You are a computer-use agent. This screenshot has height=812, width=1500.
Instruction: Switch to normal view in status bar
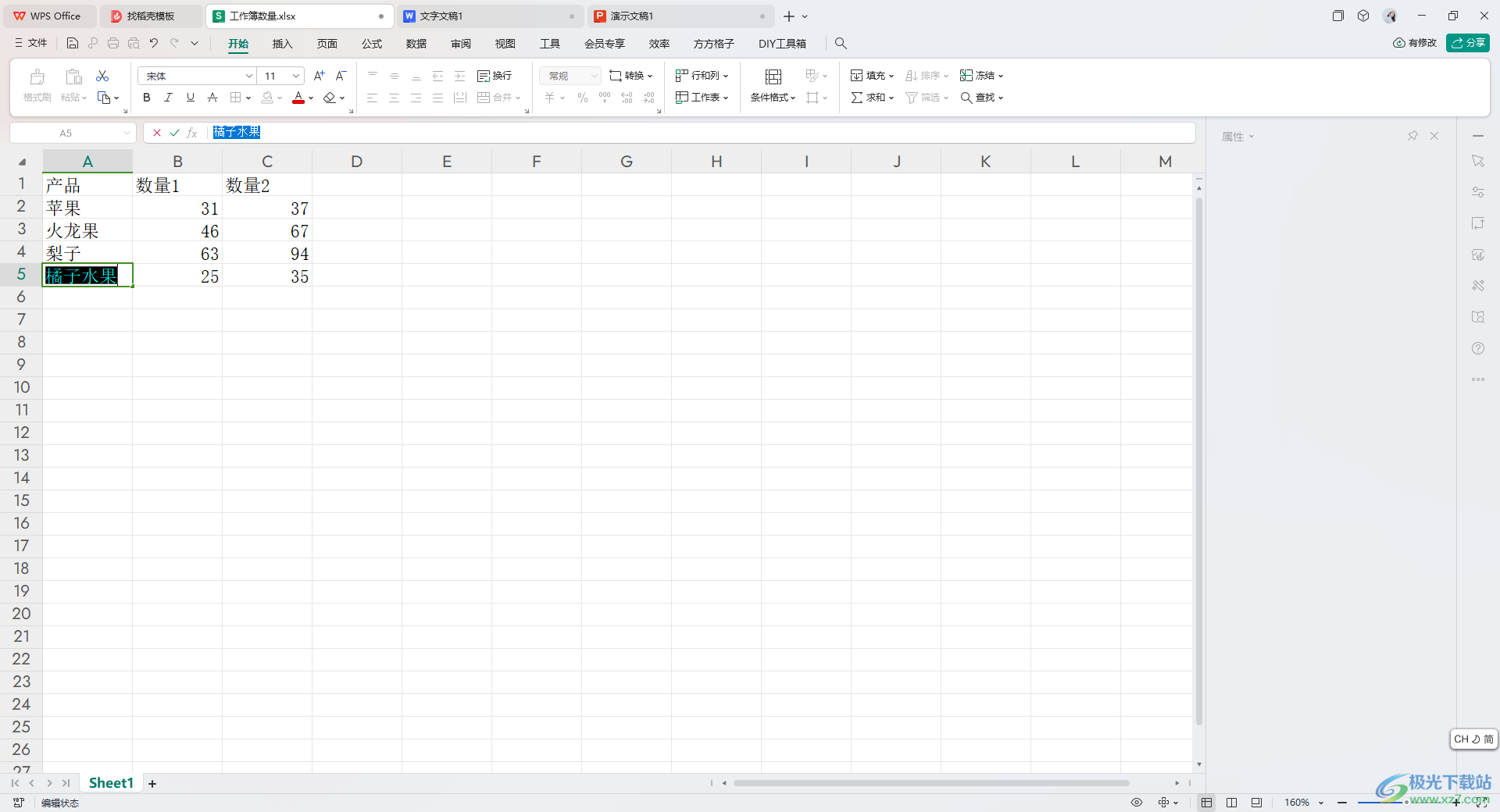(1207, 802)
